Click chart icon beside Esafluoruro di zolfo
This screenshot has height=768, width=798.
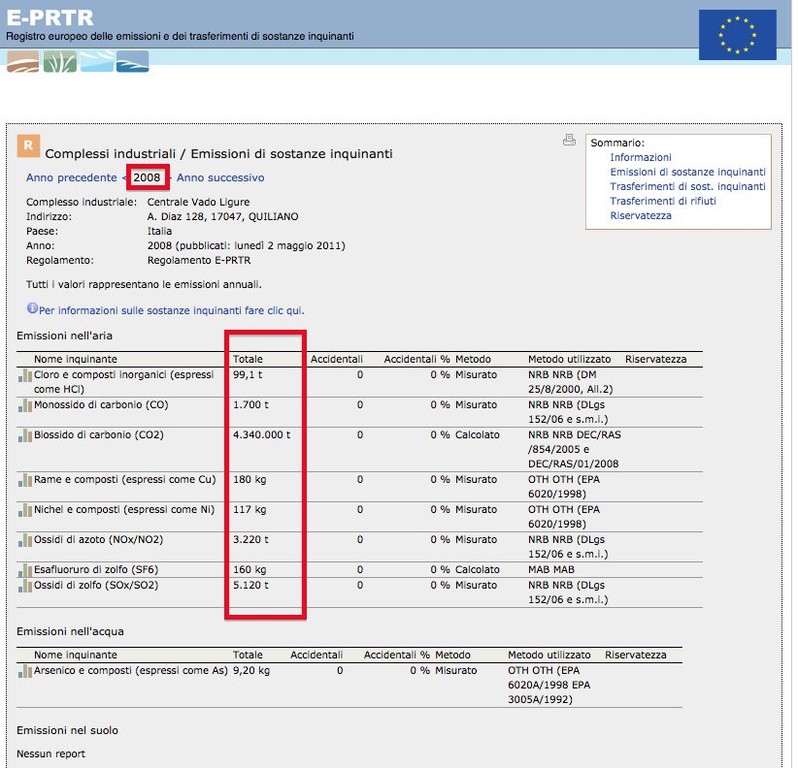[x=24, y=570]
